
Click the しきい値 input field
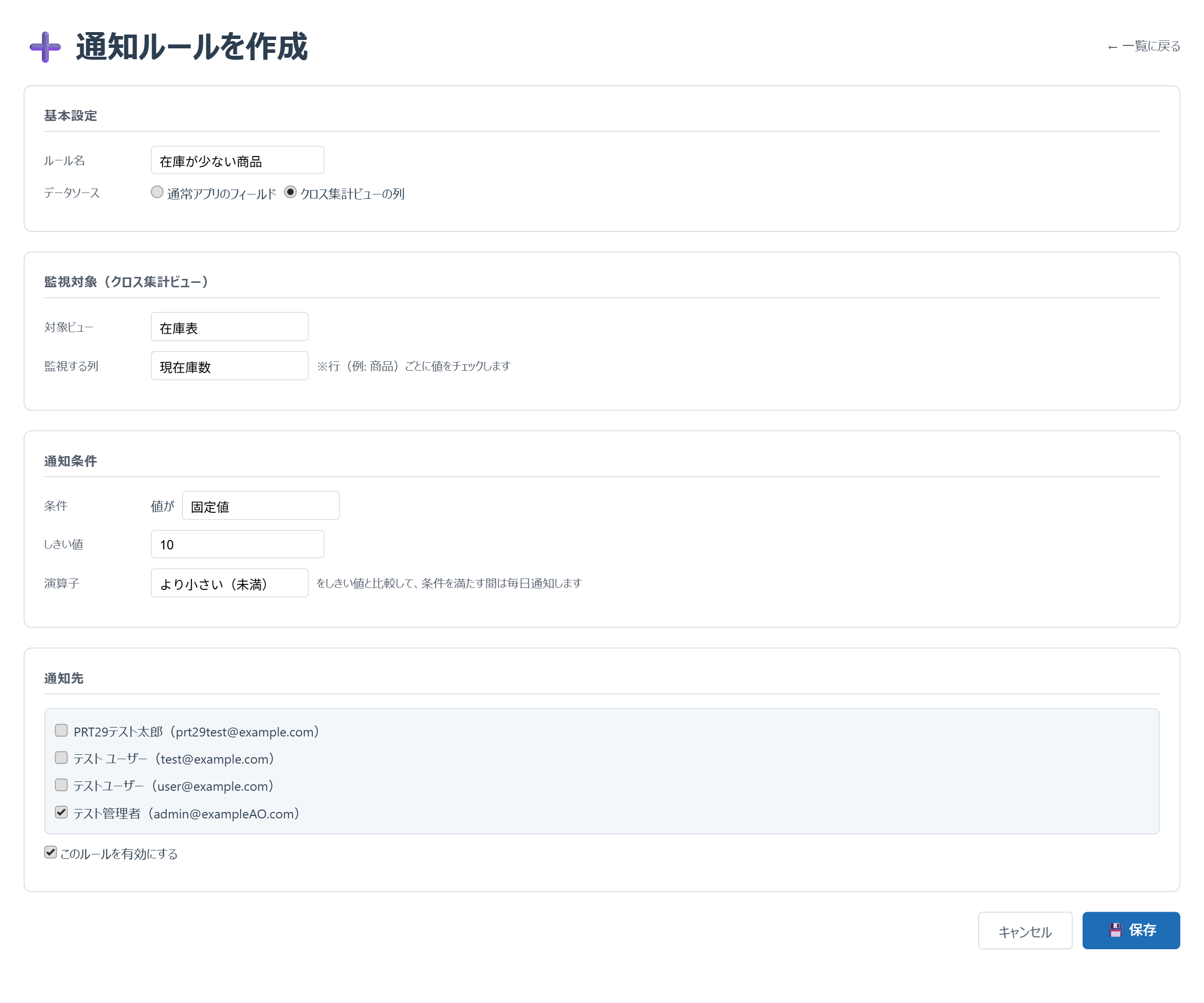point(237,544)
